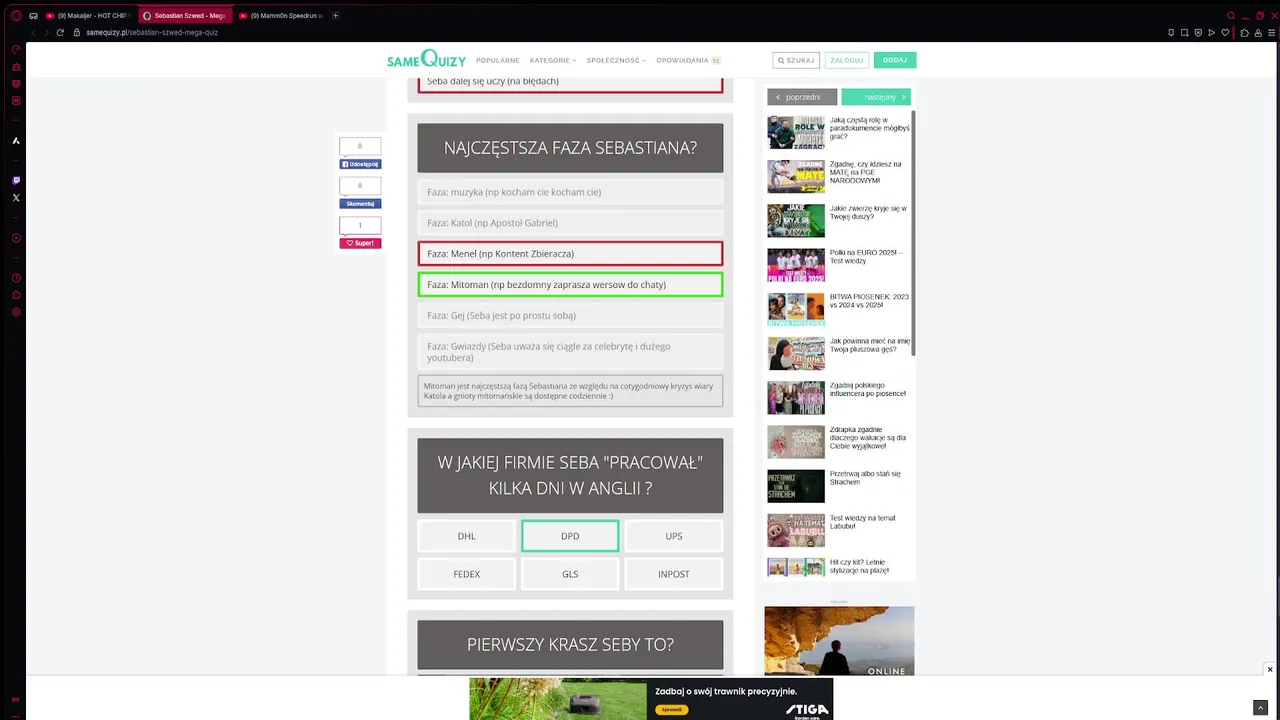Open link Jakie zwierzę kryje się w Twojej duszy
This screenshot has height=720, width=1280.
868,212
